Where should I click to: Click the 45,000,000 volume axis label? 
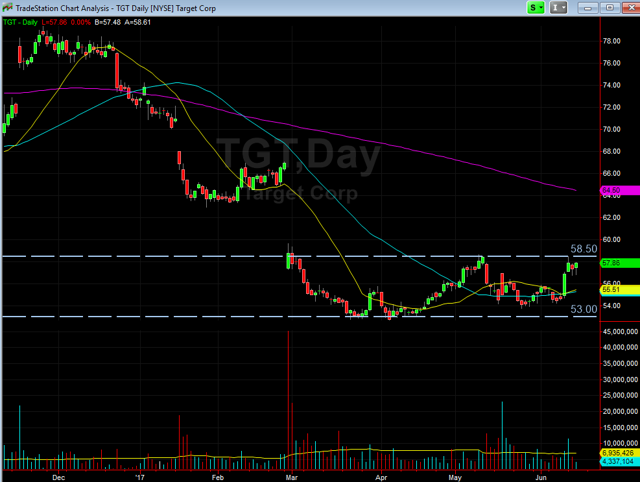(620, 331)
